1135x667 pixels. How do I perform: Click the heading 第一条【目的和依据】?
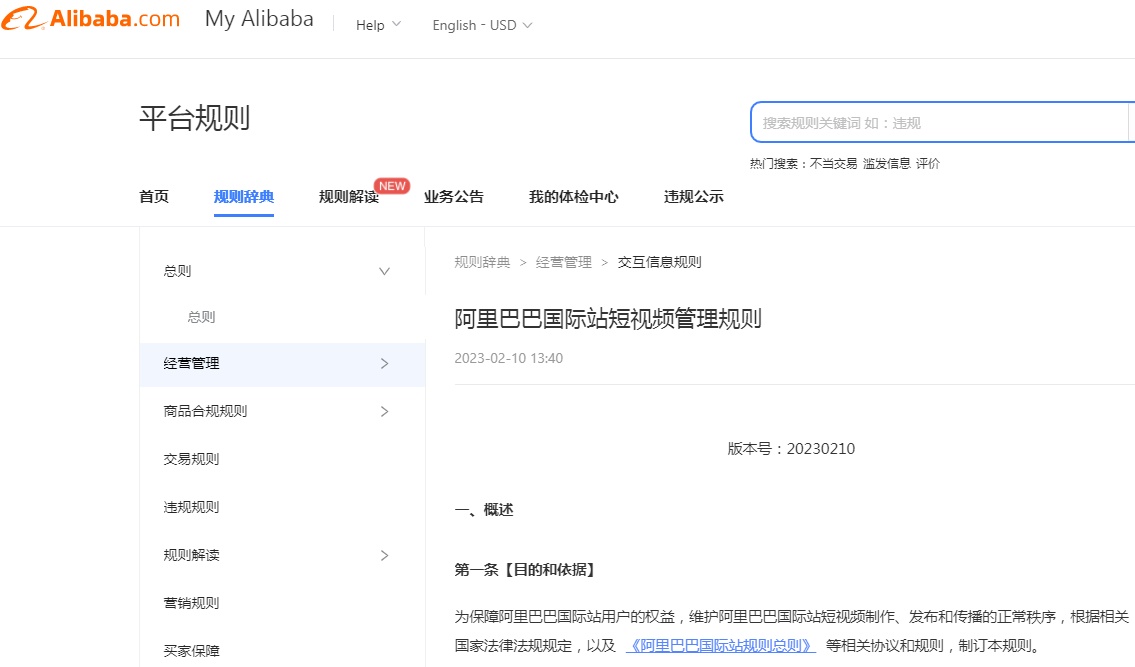526,570
